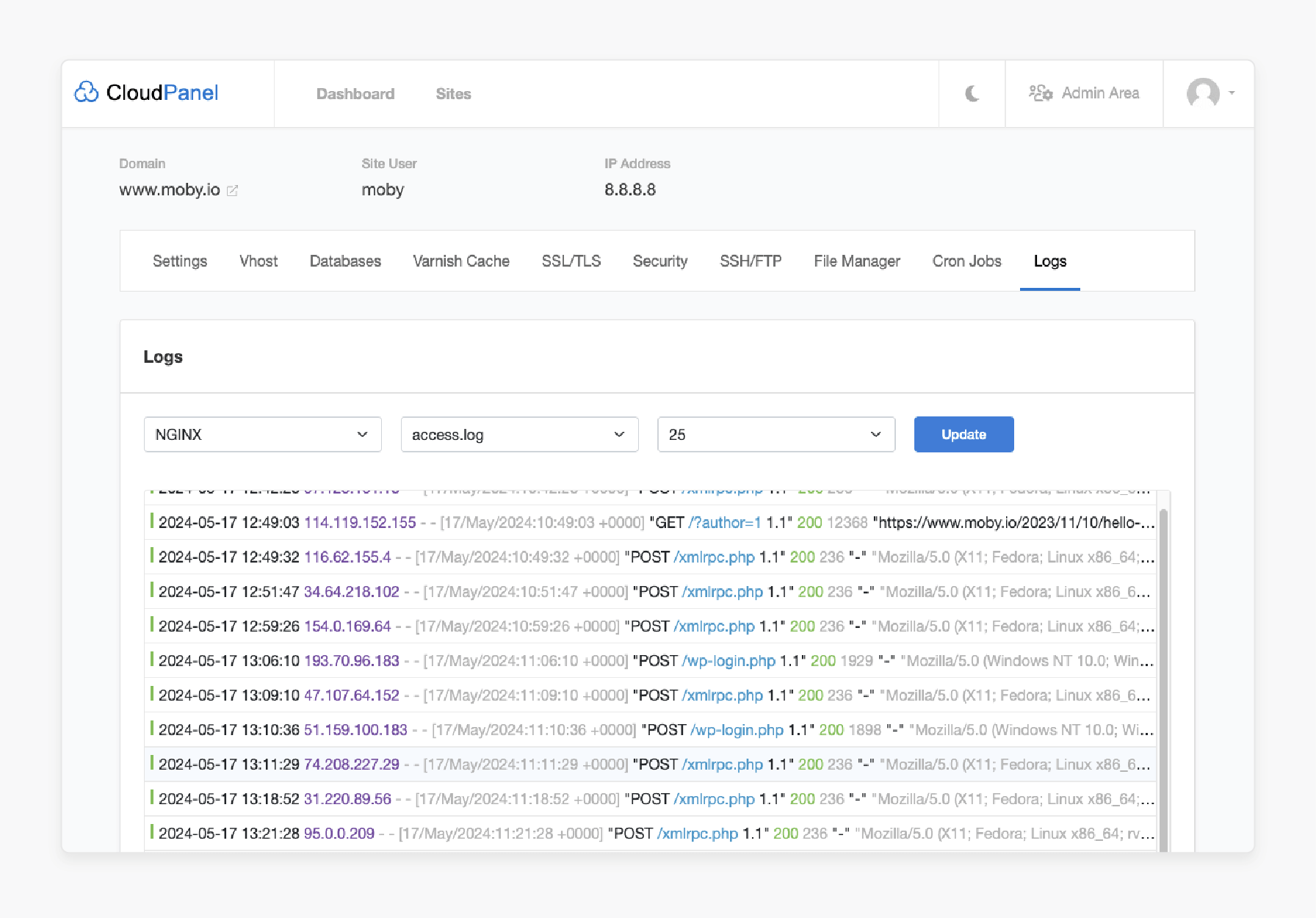Click log entry IP 154.0.169.64
This screenshot has height=918, width=1316.
[x=347, y=626]
